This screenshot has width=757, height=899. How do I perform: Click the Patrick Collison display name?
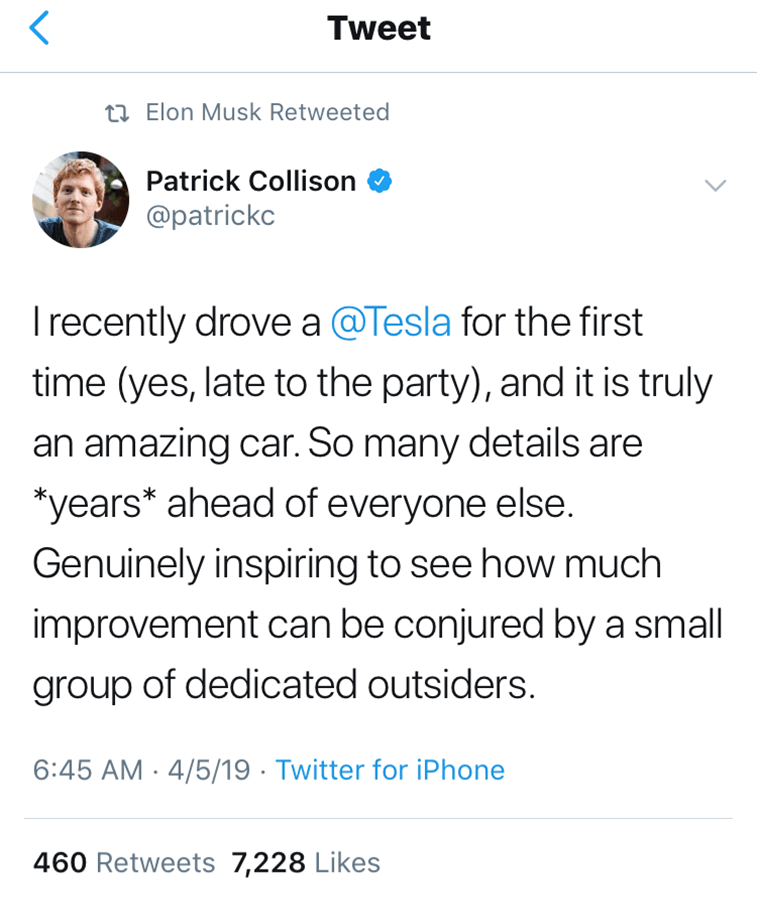(x=251, y=181)
